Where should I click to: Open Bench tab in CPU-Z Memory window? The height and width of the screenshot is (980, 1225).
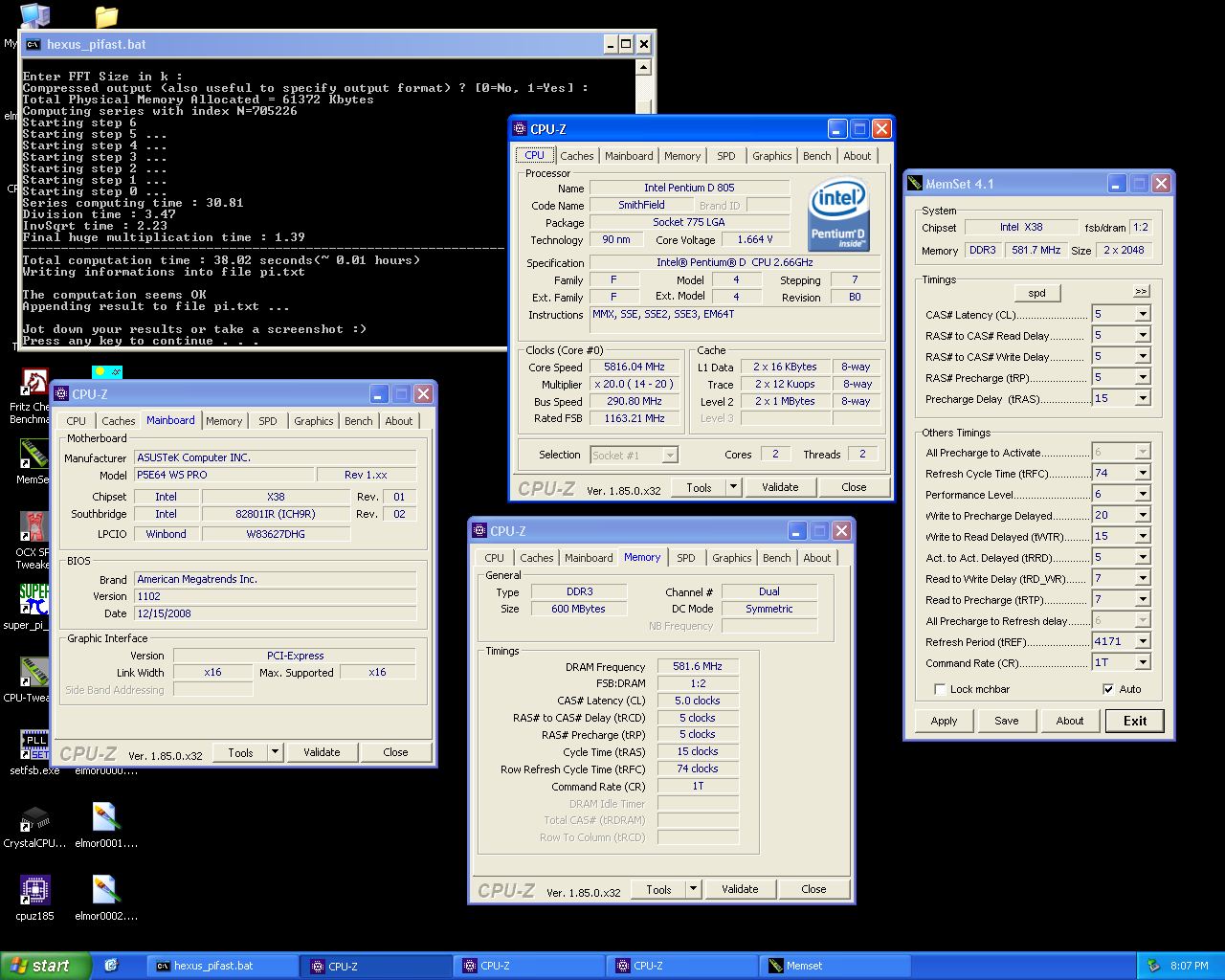tap(777, 558)
